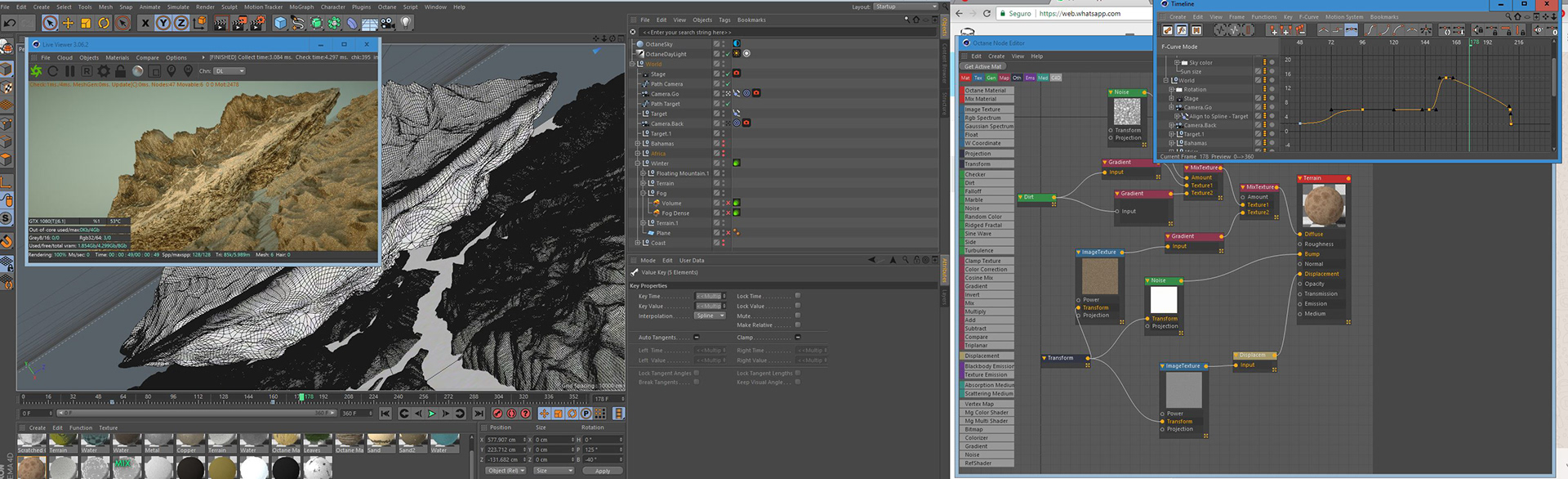Expand the Bahamas object in Object Manager

pyautogui.click(x=638, y=144)
